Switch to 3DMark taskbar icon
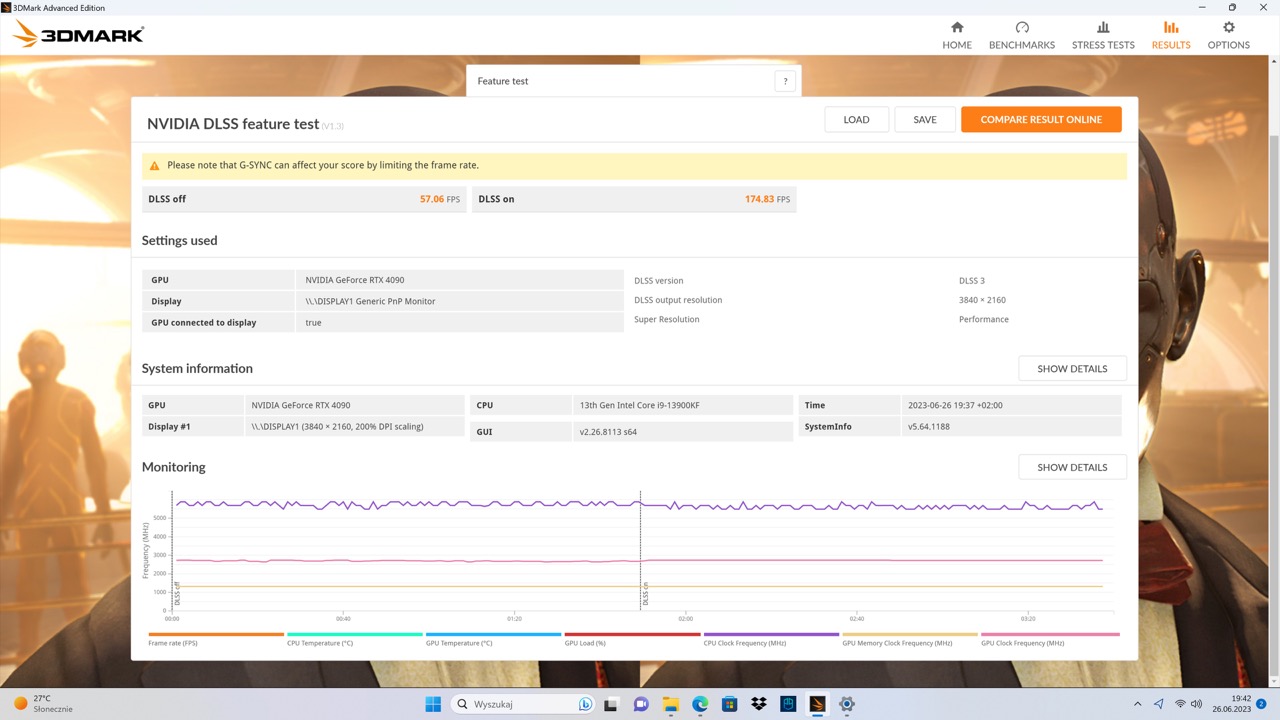1280x720 pixels. tap(817, 704)
